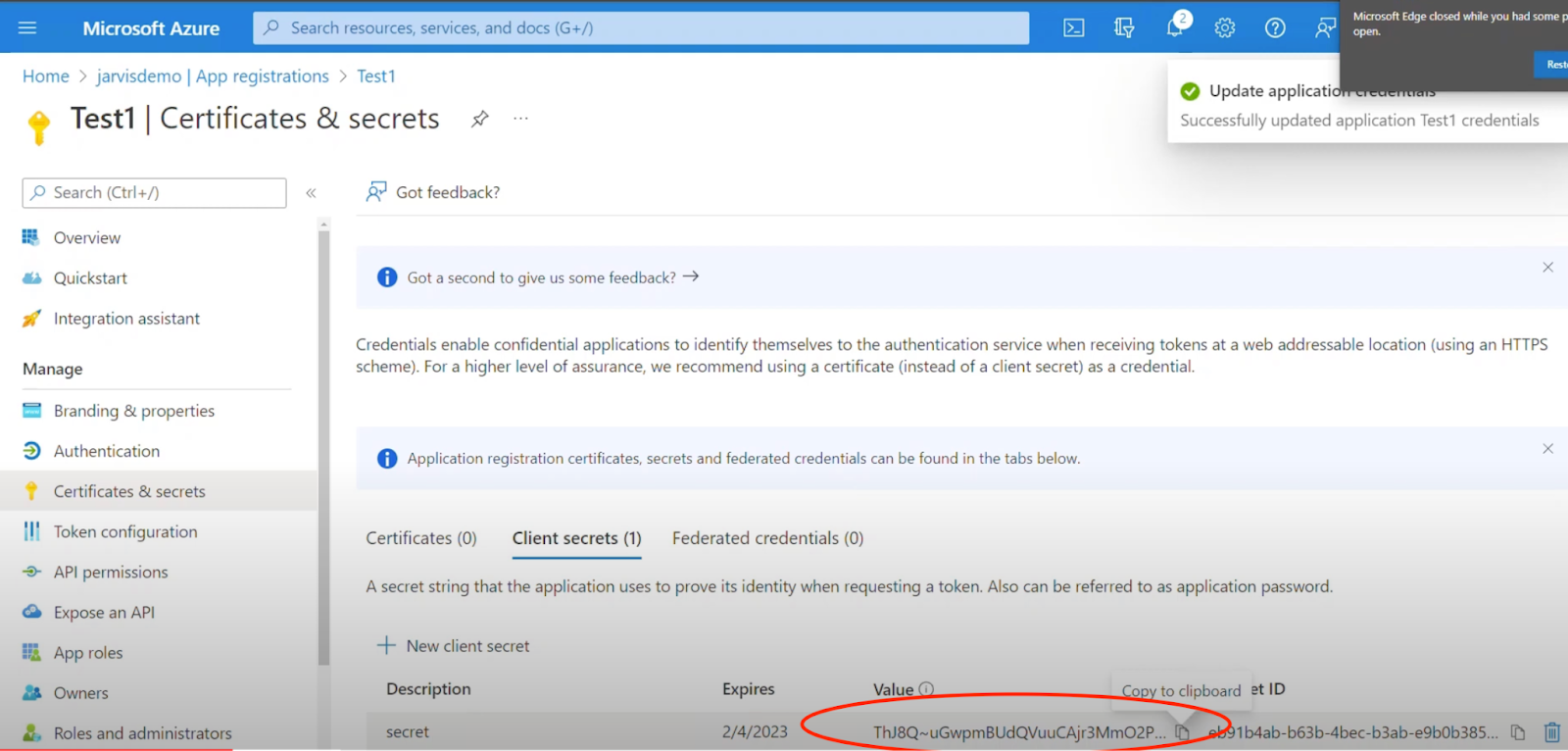This screenshot has height=751, width=1568.
Task: Copy the Secret ID to clipboard
Action: tap(1518, 732)
